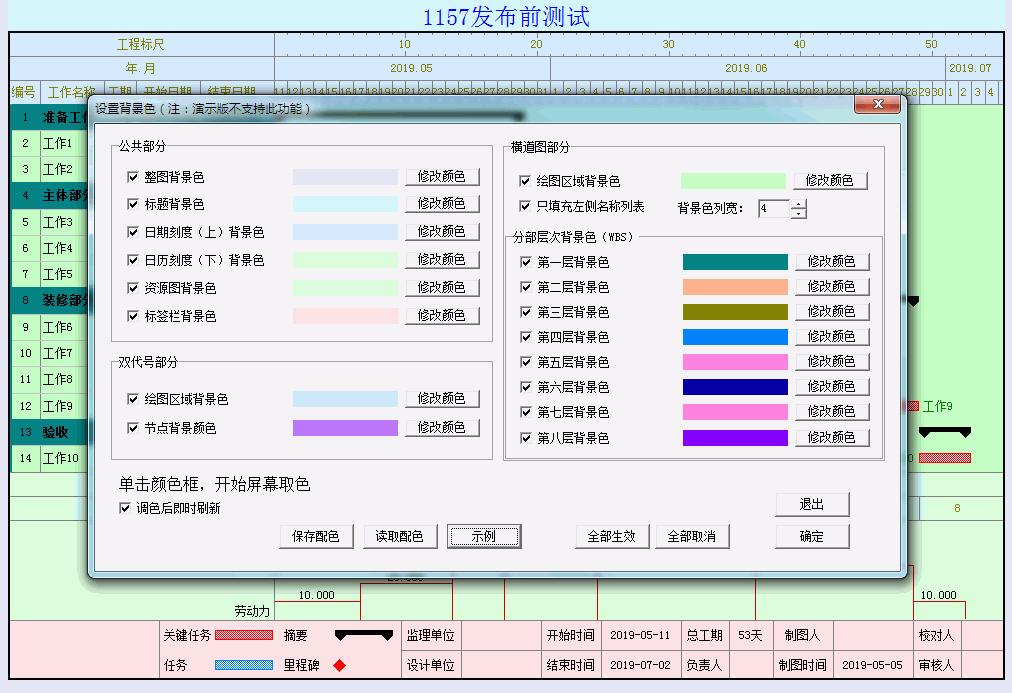This screenshot has height=693, width=1012.
Task: Click the 日期刻度（上）背景色 swatch
Action: click(x=345, y=232)
